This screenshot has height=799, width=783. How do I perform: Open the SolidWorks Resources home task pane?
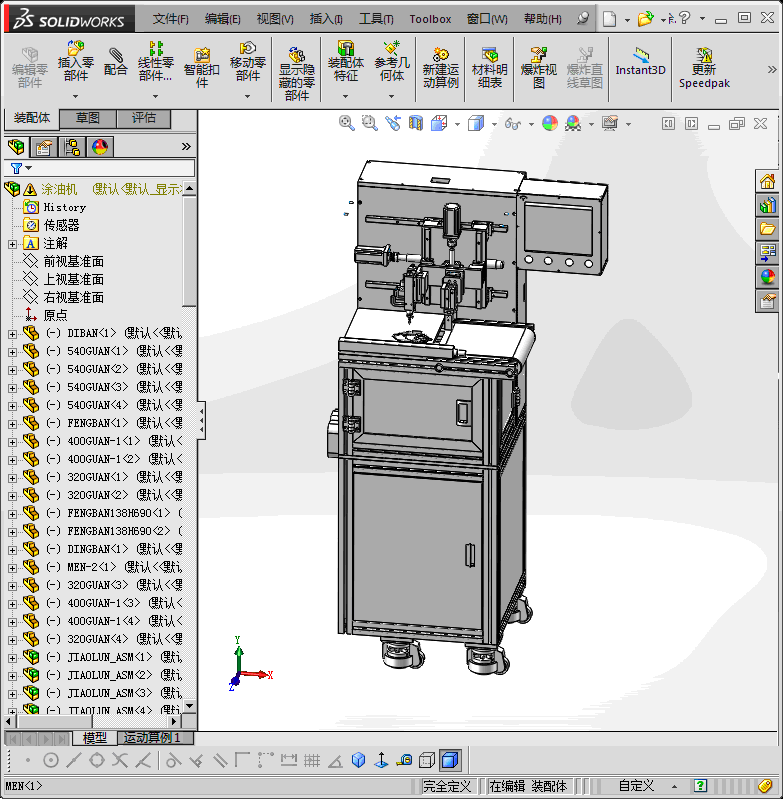767,182
